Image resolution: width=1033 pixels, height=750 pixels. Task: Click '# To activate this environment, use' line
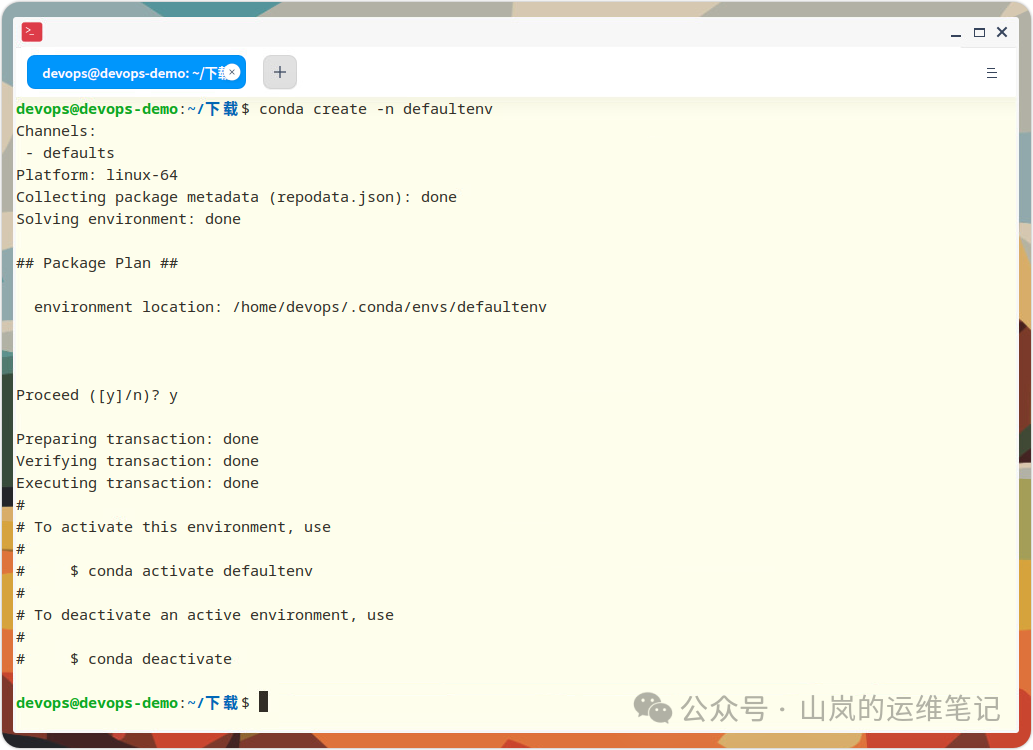pyautogui.click(x=173, y=527)
